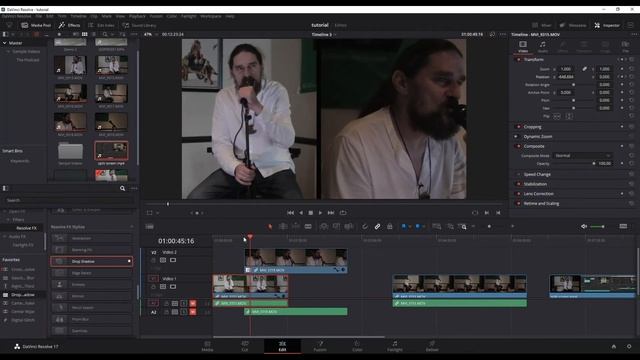The image size is (640, 360).
Task: Open the Timeline menu
Action: (x=78, y=16)
